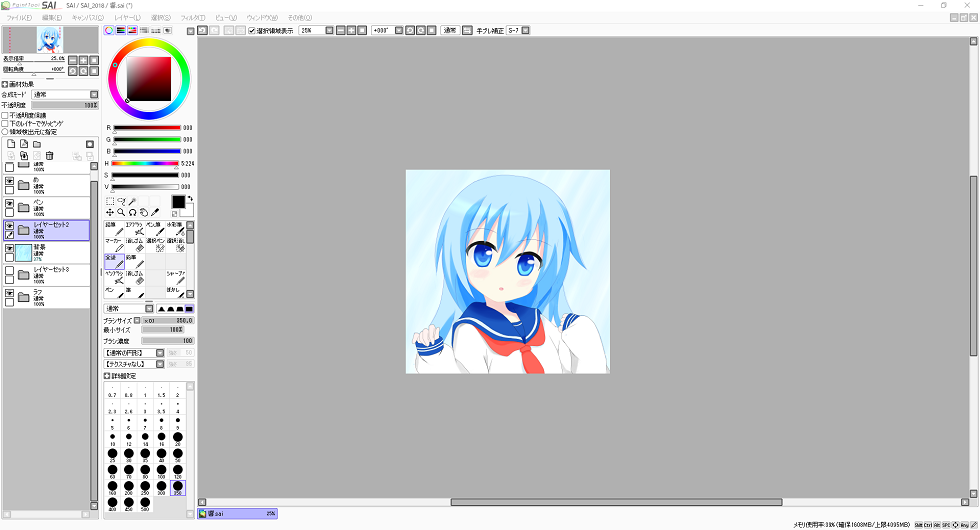
Task: Select the レイヤーセット2 layer folder
Action: [47, 230]
